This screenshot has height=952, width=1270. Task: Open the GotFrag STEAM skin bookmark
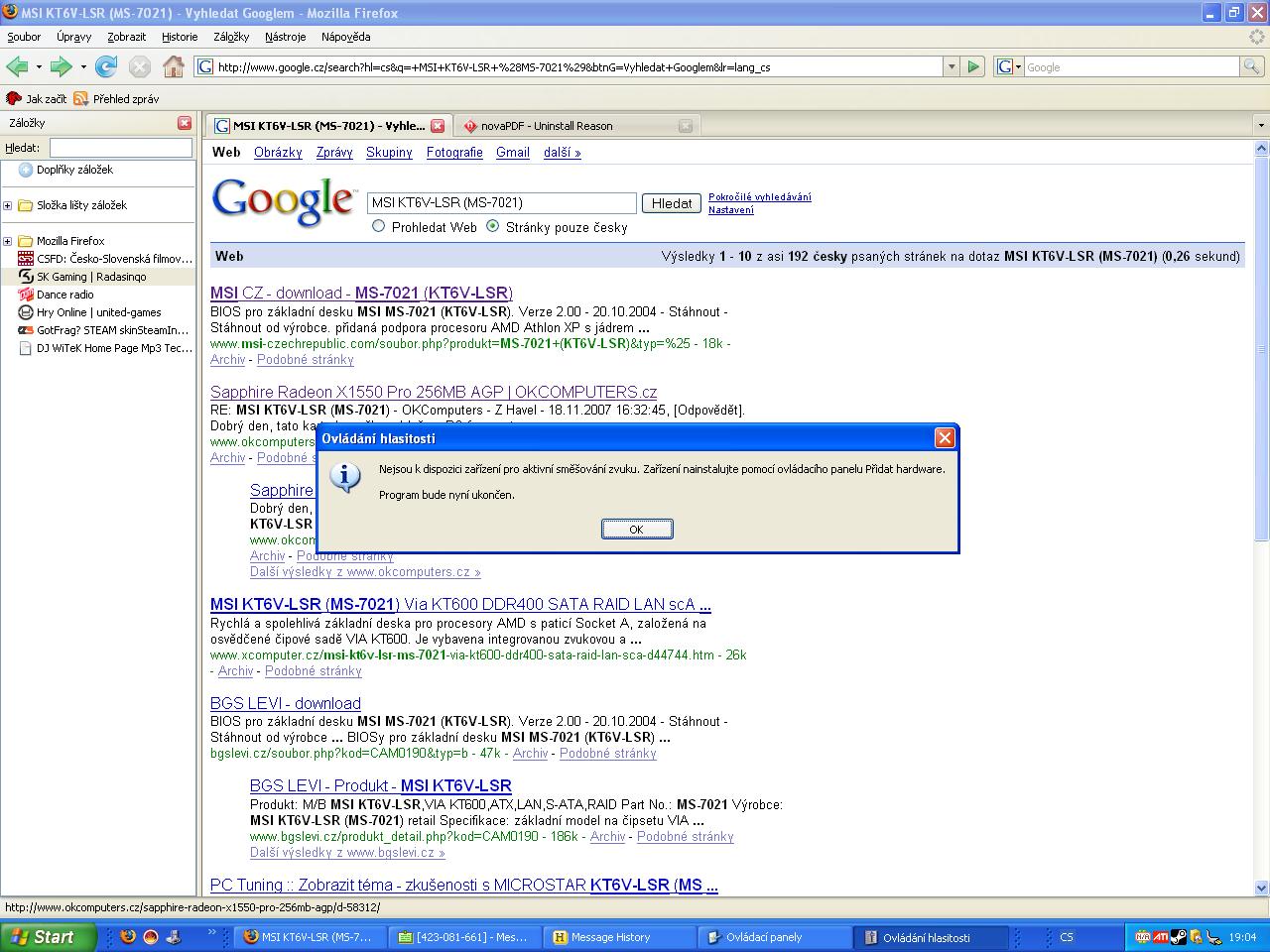click(103, 330)
